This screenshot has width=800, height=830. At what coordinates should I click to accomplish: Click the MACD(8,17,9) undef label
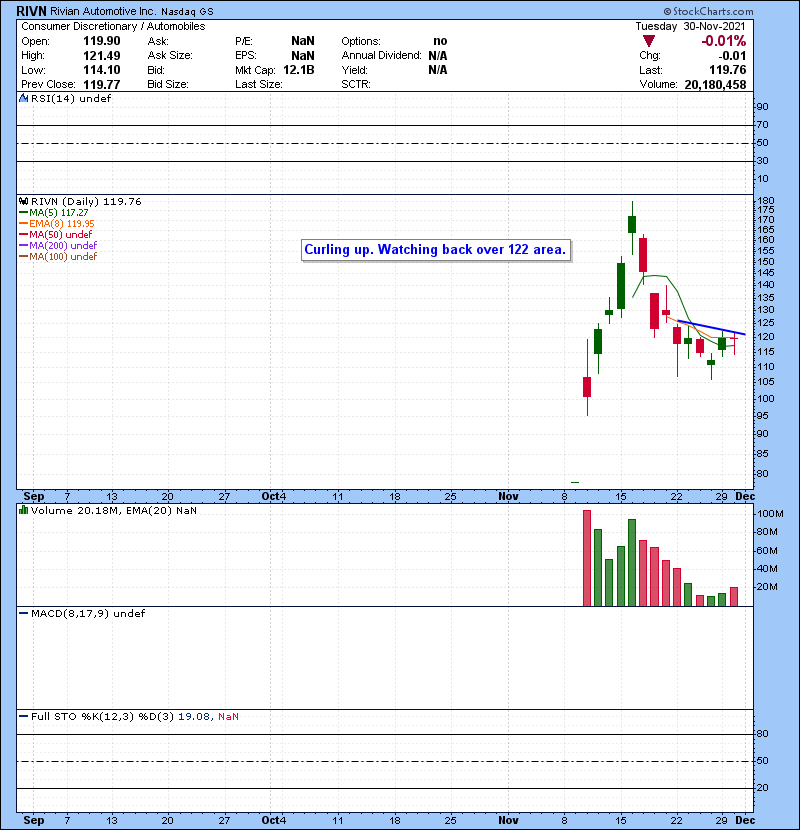[88, 614]
